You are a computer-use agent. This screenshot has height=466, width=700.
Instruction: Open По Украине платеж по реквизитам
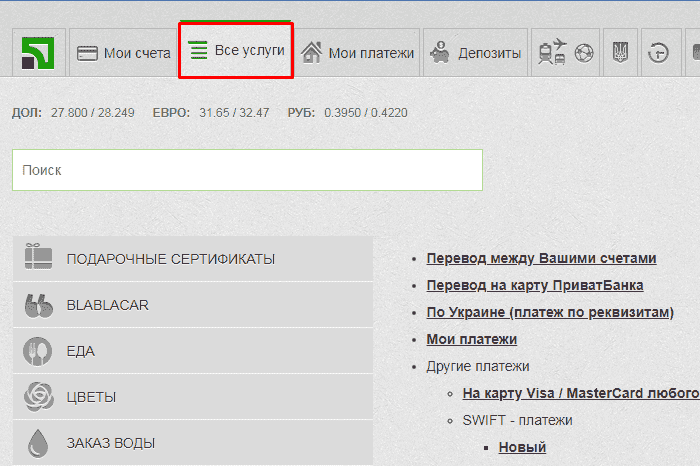coord(550,312)
